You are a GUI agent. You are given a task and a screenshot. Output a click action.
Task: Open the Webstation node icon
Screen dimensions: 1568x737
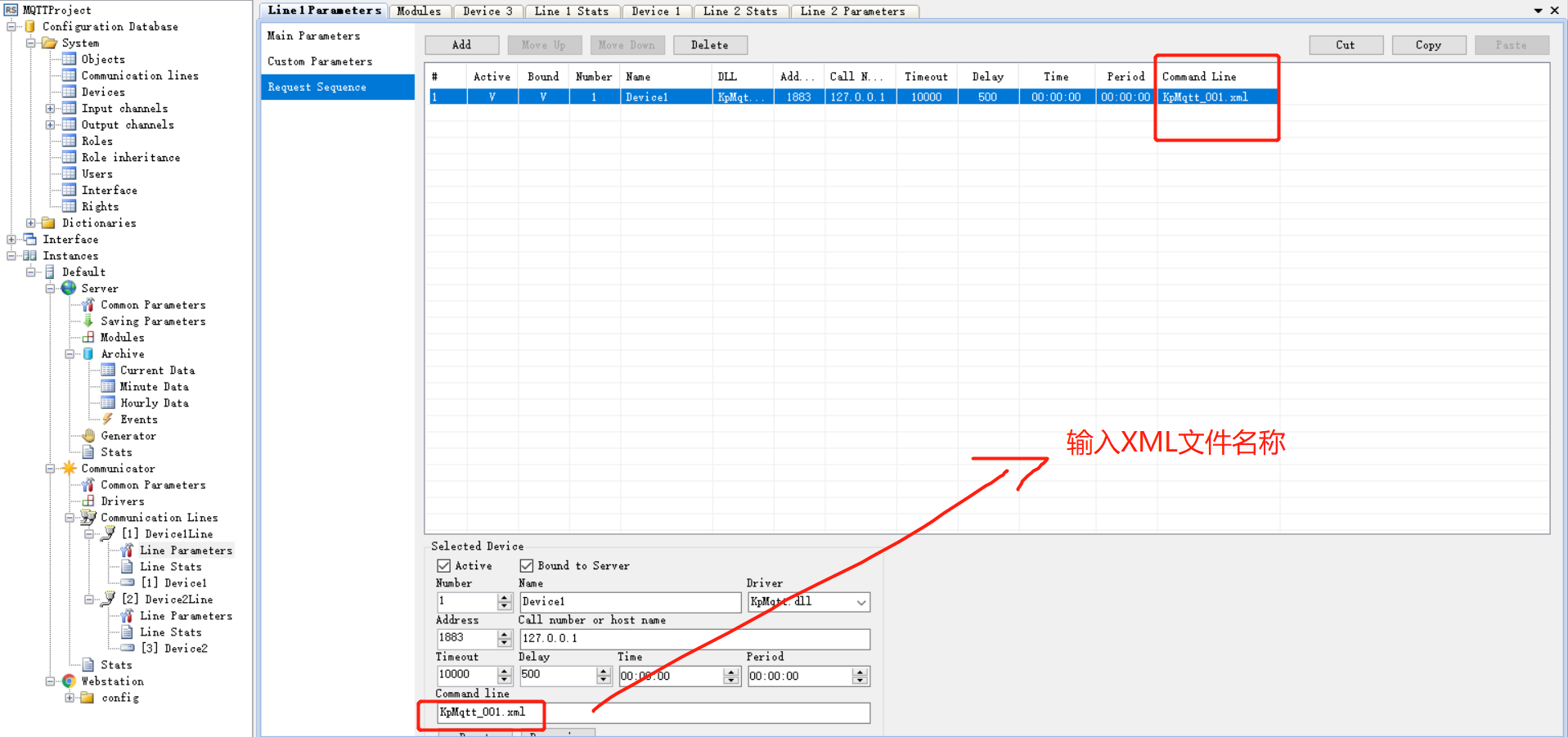point(69,681)
